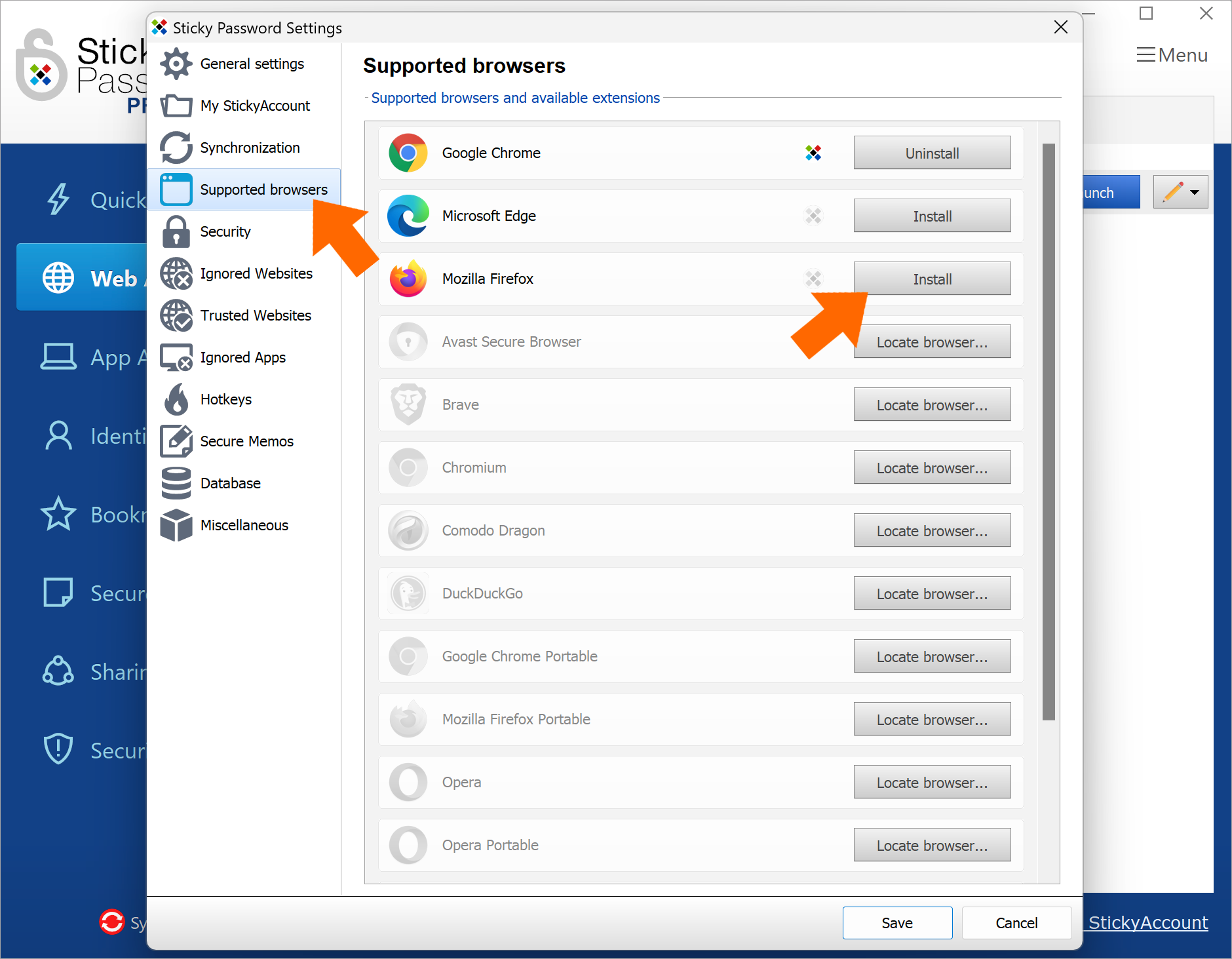This screenshot has height=959, width=1232.
Task: Select Synchronization in the sidebar
Action: click(x=244, y=147)
